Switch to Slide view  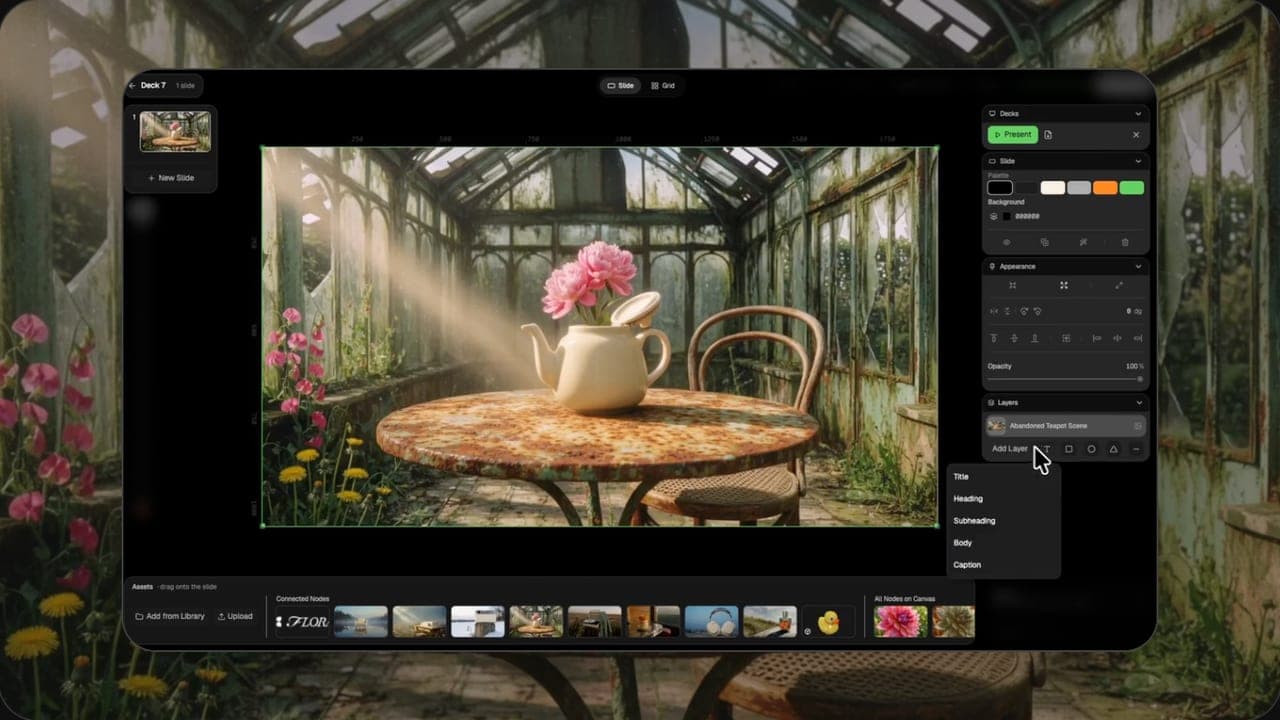point(621,86)
